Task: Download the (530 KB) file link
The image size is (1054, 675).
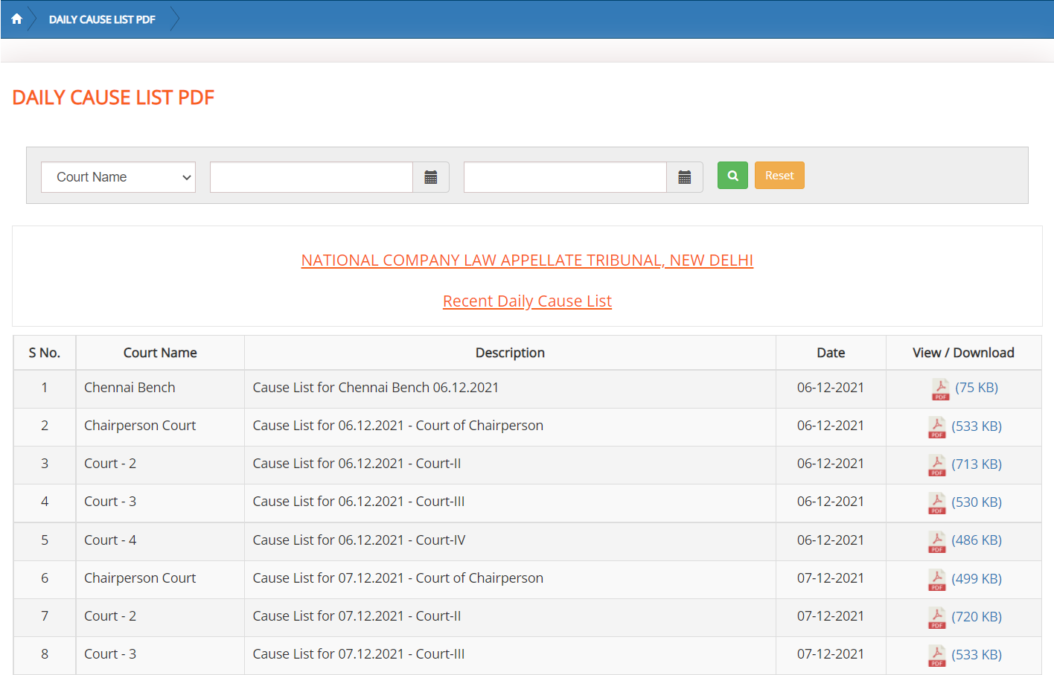Action: [977, 502]
